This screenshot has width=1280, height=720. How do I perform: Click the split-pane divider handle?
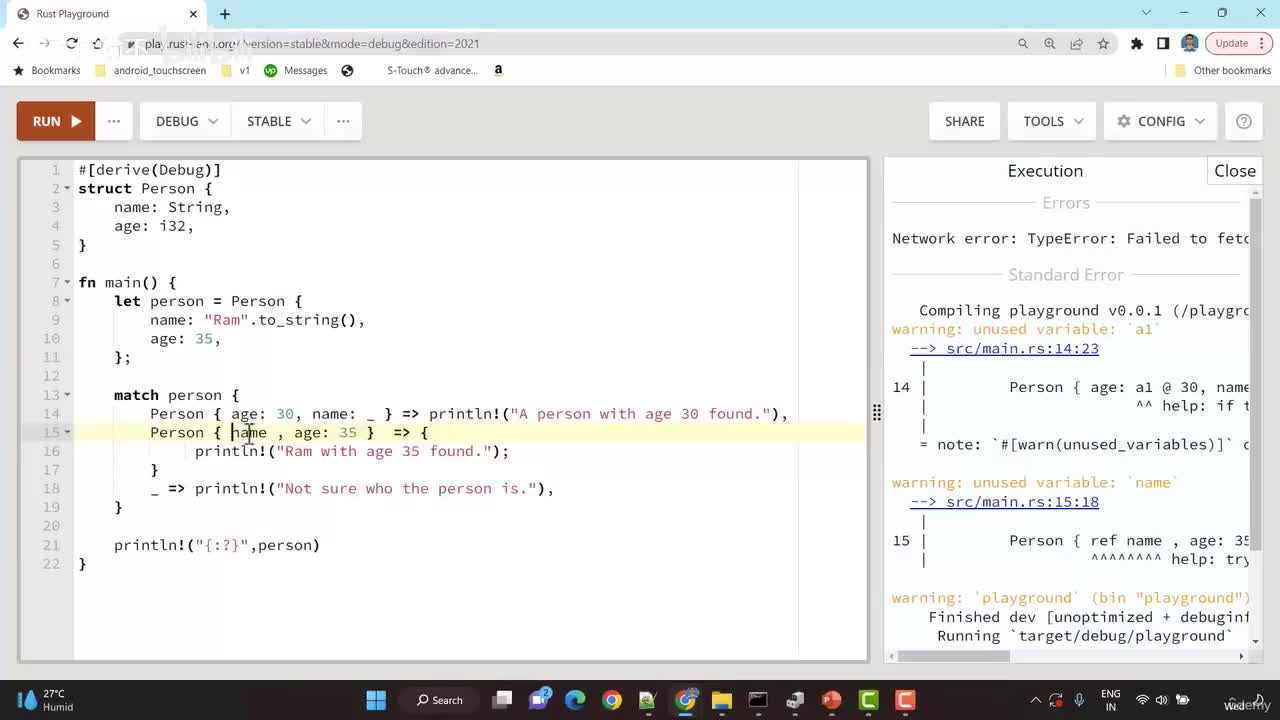click(x=876, y=413)
